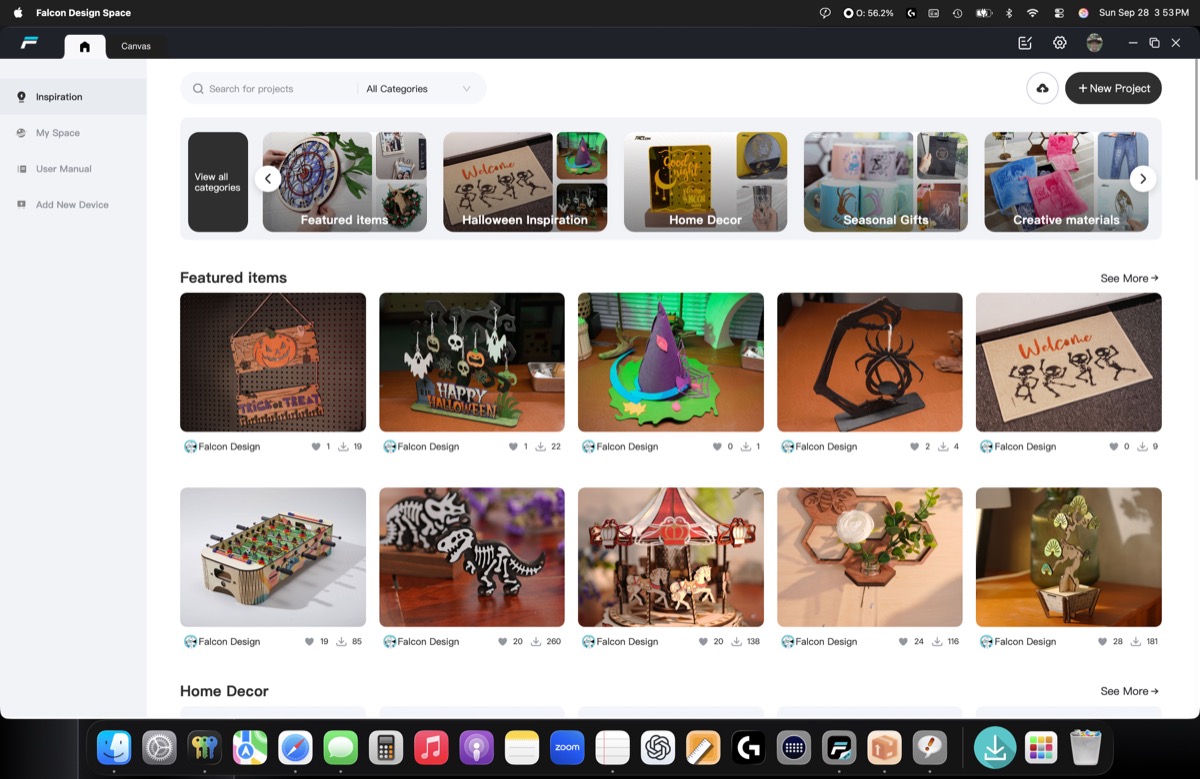Download the carousel project via download icon
This screenshot has height=779, width=1200.
pyautogui.click(x=735, y=642)
